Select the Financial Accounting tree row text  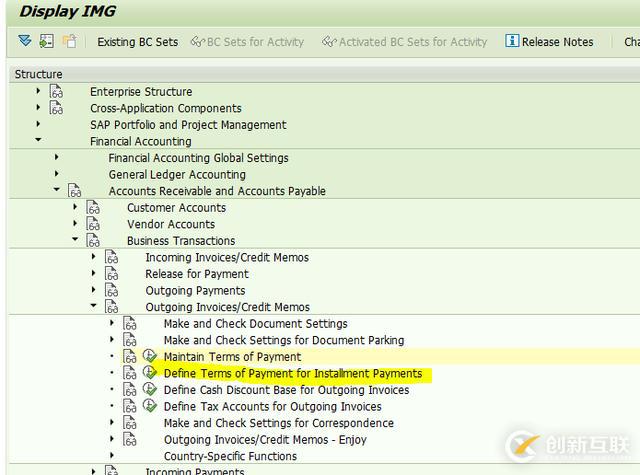coord(141,141)
